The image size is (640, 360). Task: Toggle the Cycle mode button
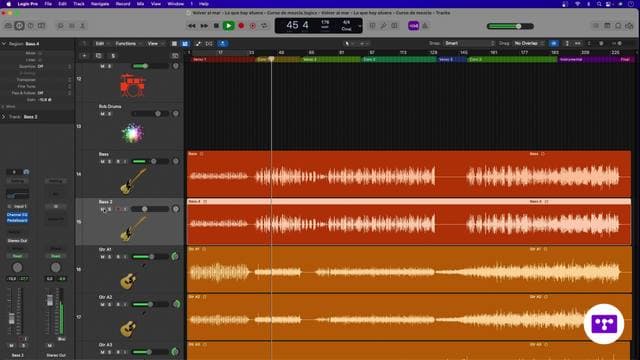click(264, 26)
